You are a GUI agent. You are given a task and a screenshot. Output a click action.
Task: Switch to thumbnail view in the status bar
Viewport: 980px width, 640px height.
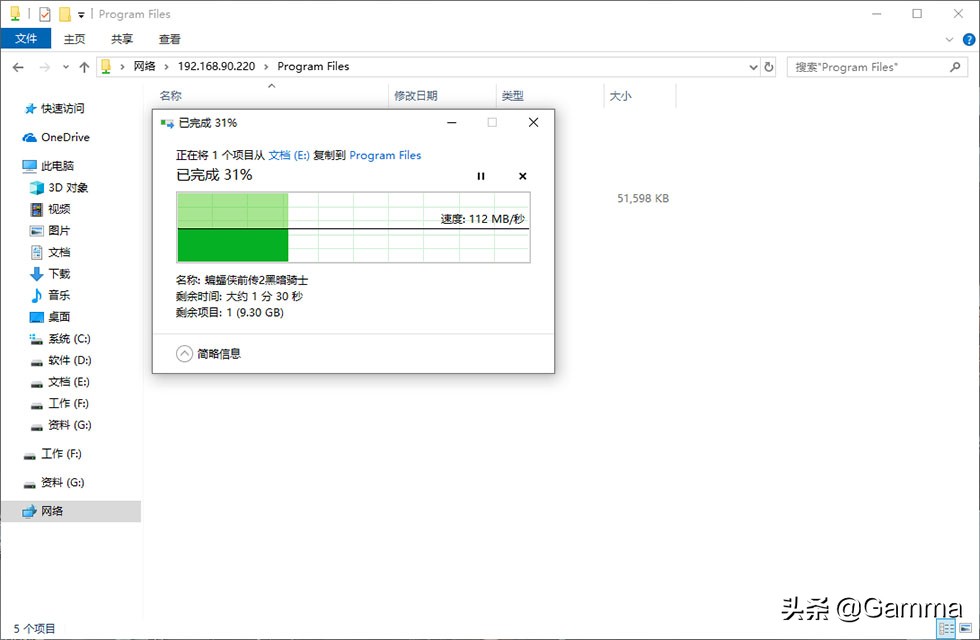pyautogui.click(x=965, y=629)
